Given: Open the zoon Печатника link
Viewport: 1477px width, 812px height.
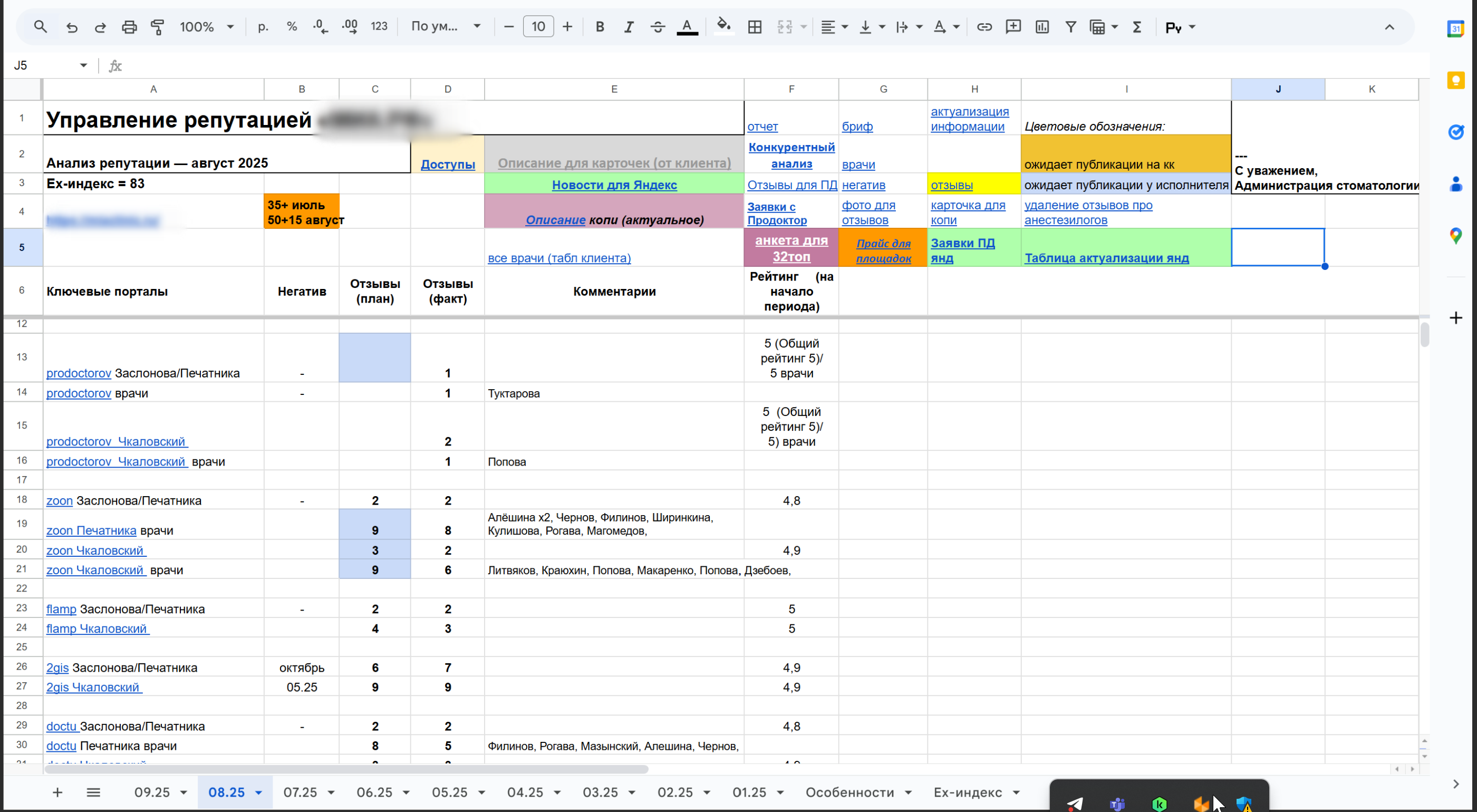Looking at the screenshot, I should click(91, 530).
